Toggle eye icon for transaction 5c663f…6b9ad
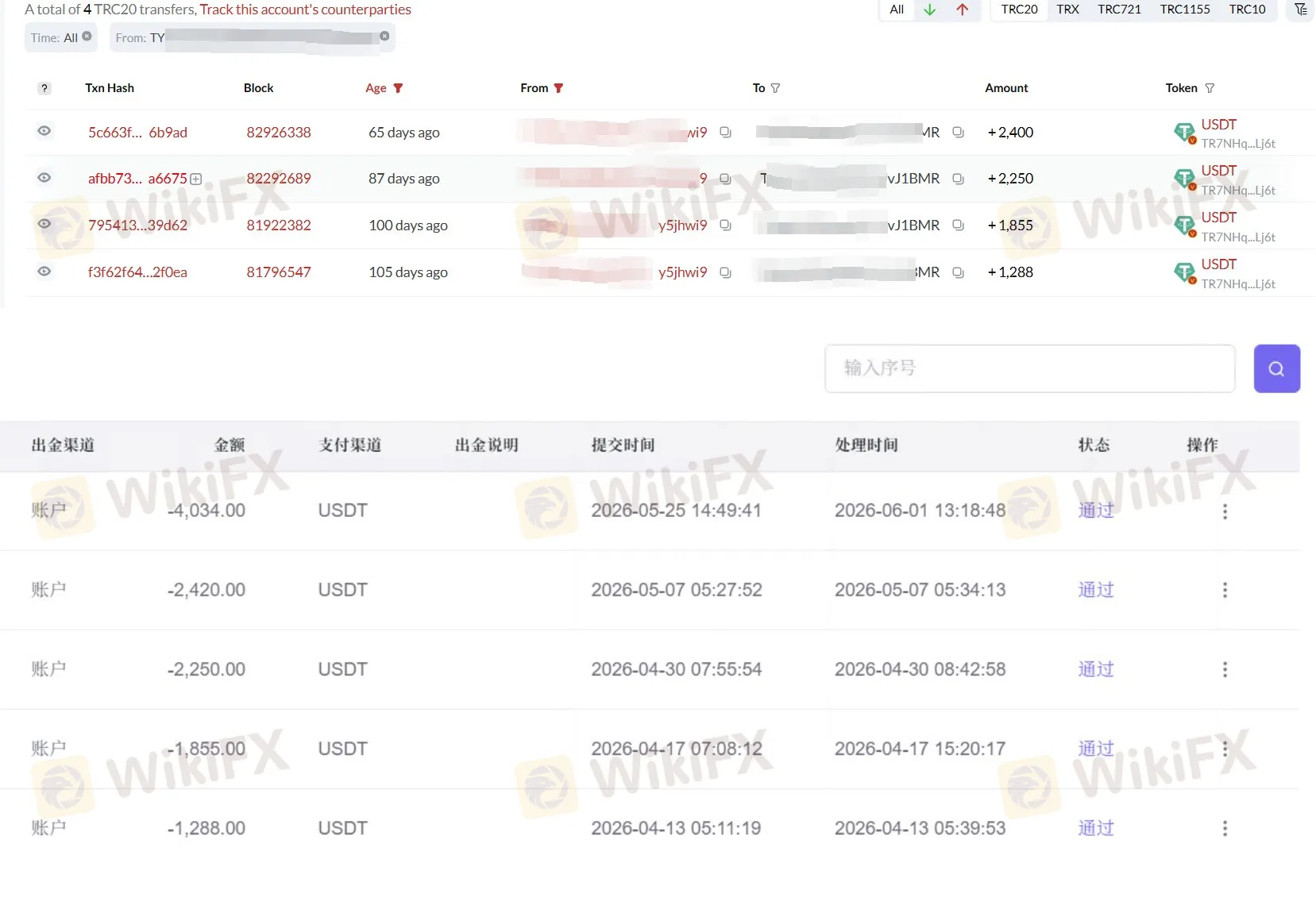 [44, 131]
